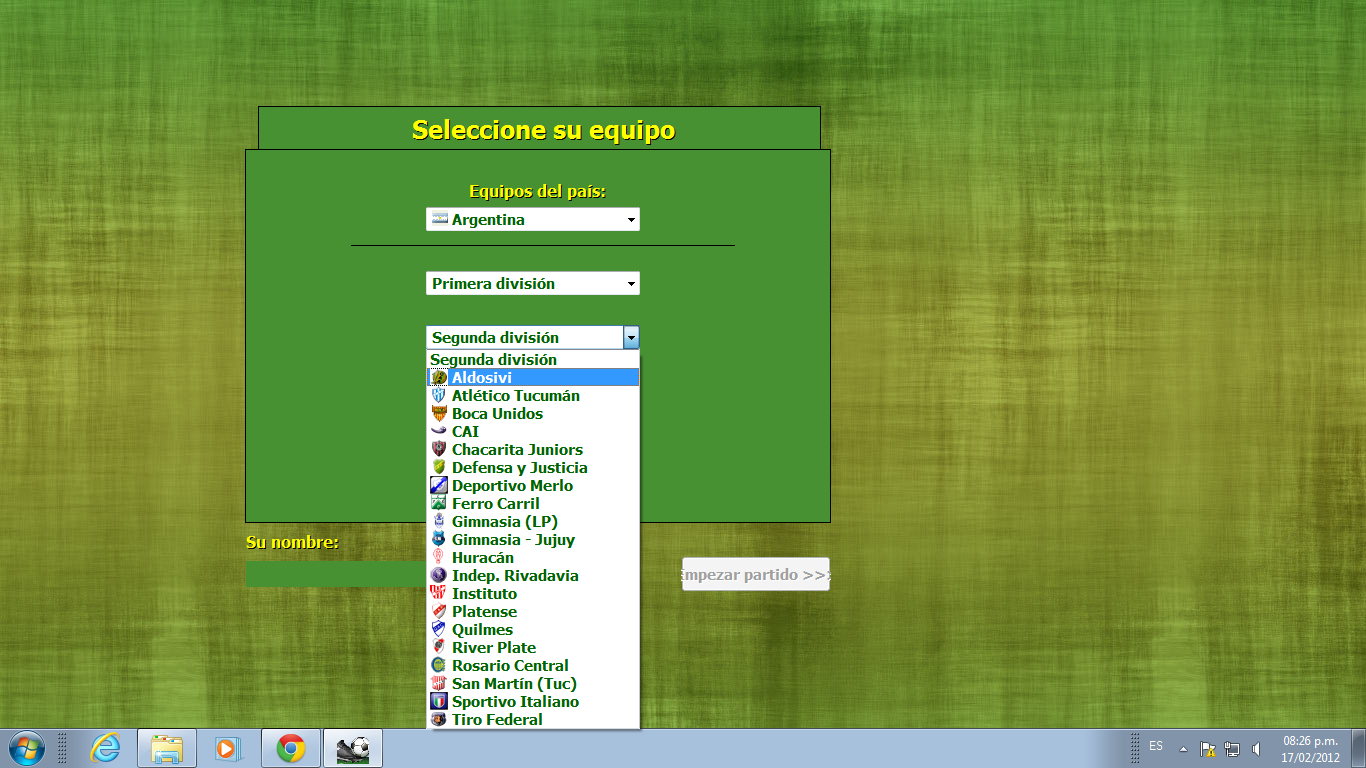
Task: Click the Show desktop strip
Action: coord(1358,748)
